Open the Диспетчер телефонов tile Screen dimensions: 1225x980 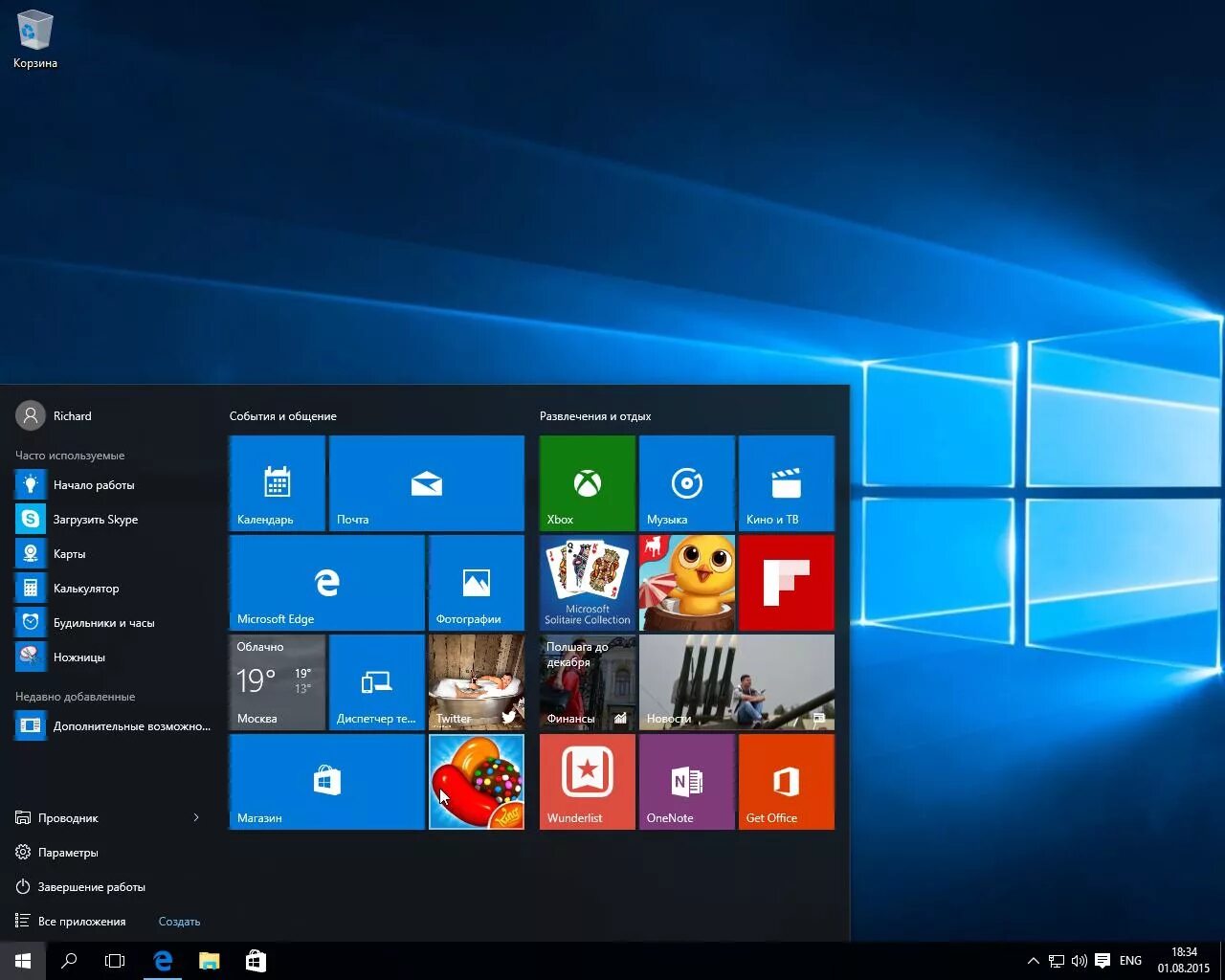(x=377, y=682)
